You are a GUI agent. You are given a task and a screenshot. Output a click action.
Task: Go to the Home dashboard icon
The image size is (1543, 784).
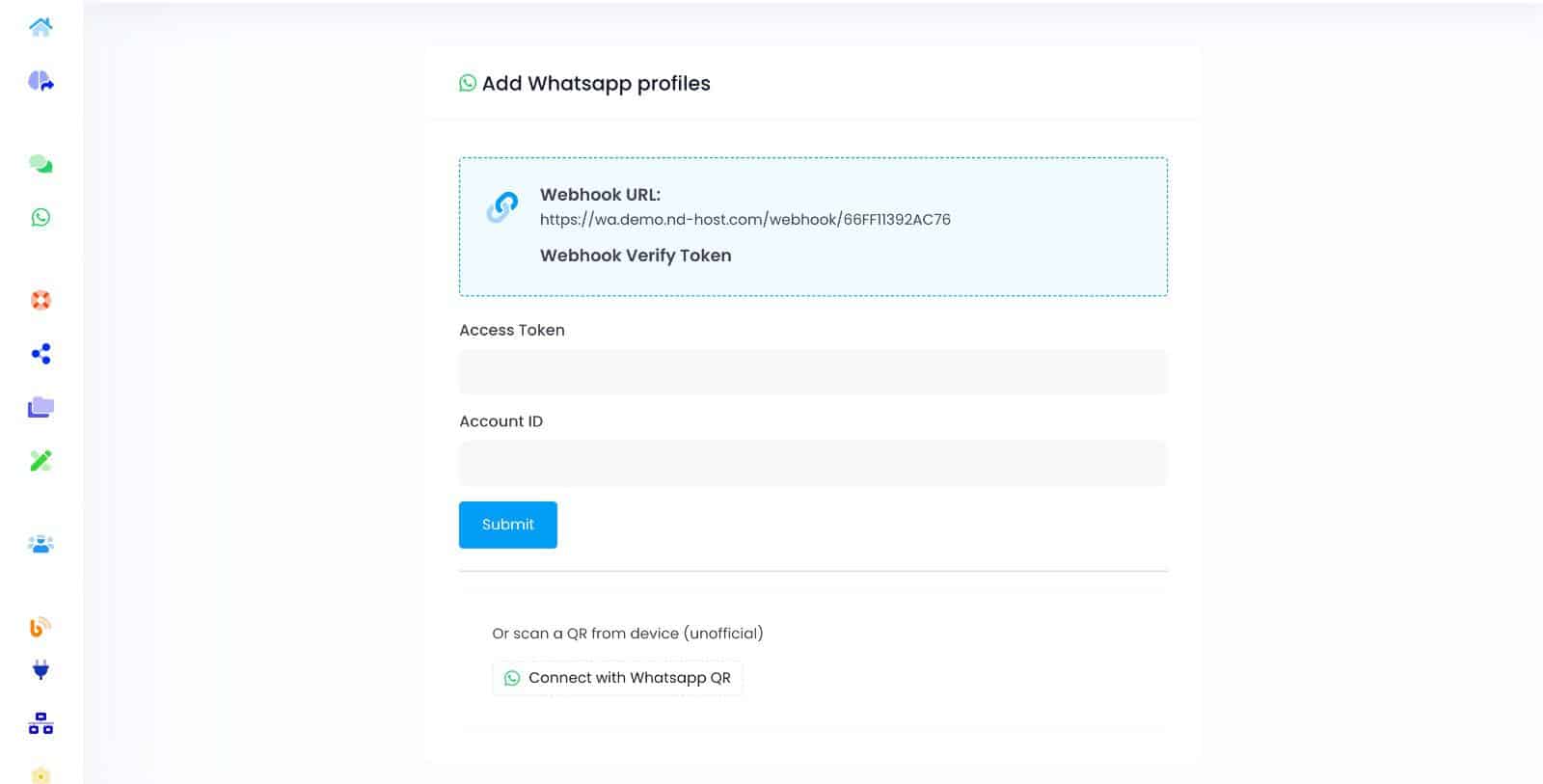41,27
